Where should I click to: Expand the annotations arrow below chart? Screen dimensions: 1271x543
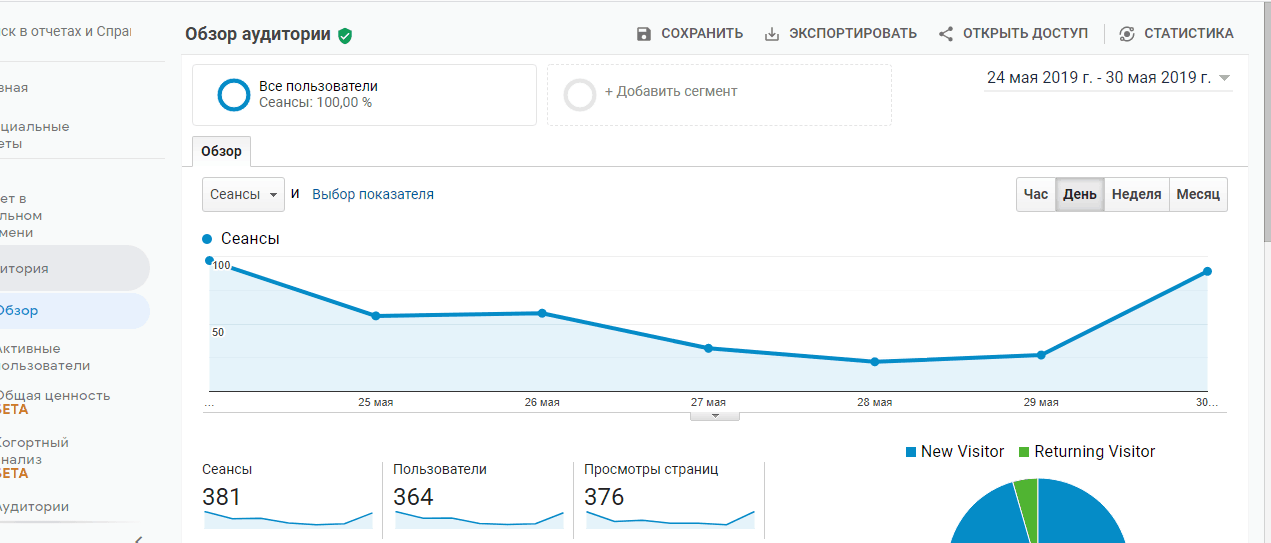click(x=714, y=415)
